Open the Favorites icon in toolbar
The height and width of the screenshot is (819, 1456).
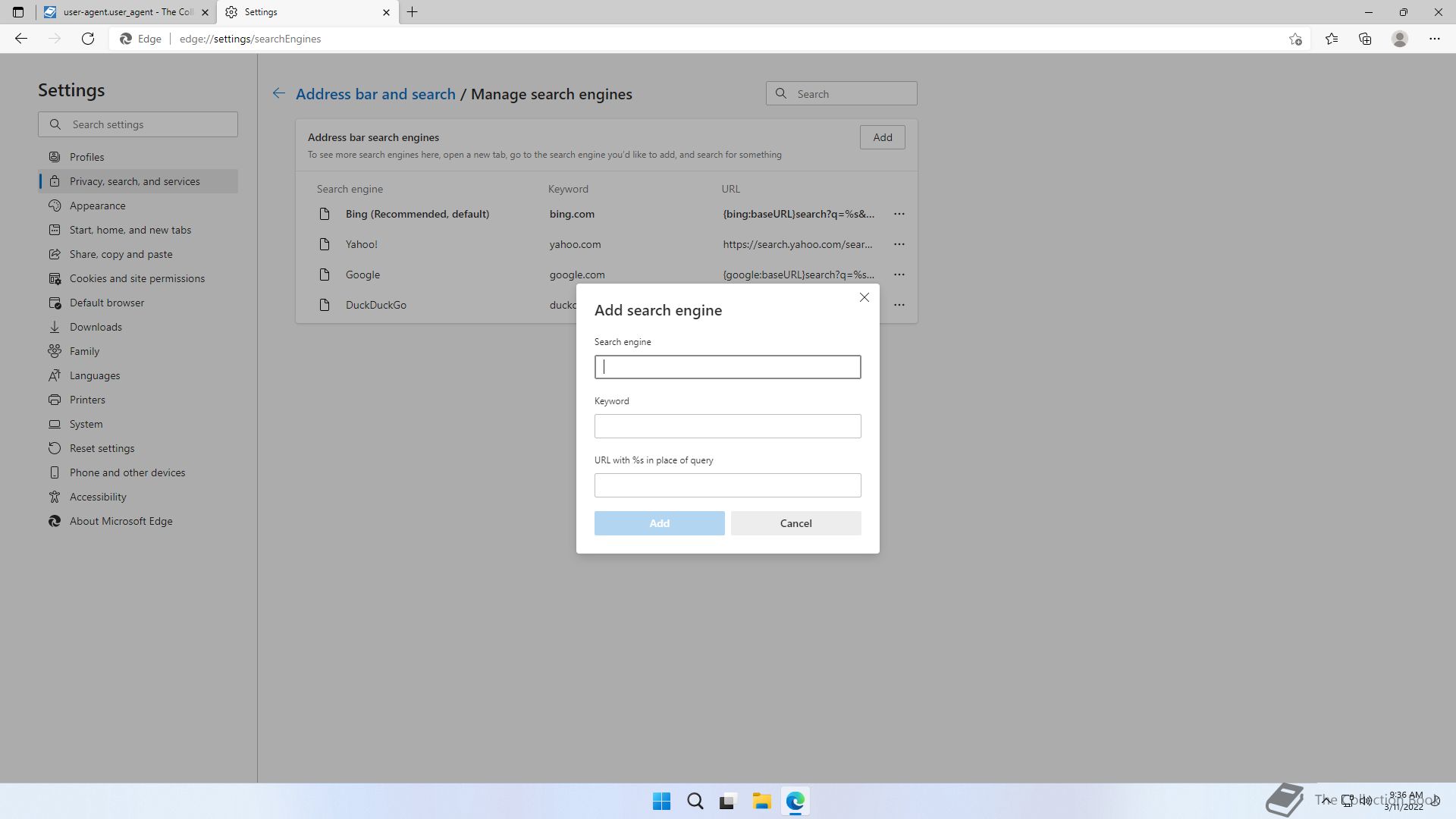[x=1331, y=39]
